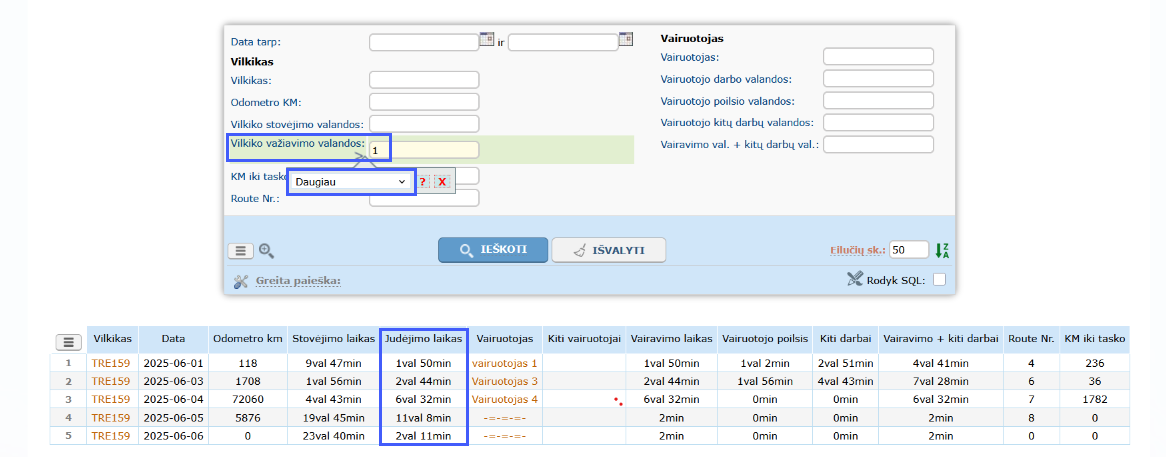Focus the Odometro KM input field
Image resolution: width=1166 pixels, height=457 pixels.
[424, 102]
